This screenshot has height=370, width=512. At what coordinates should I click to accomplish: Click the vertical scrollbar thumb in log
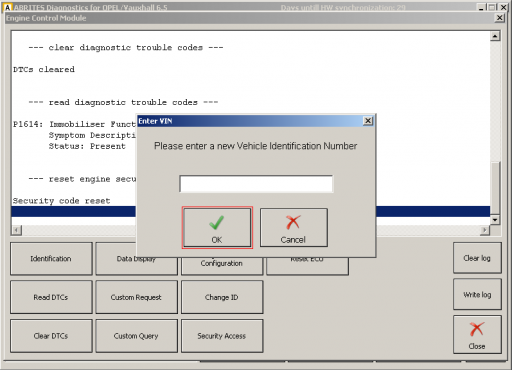495,187
